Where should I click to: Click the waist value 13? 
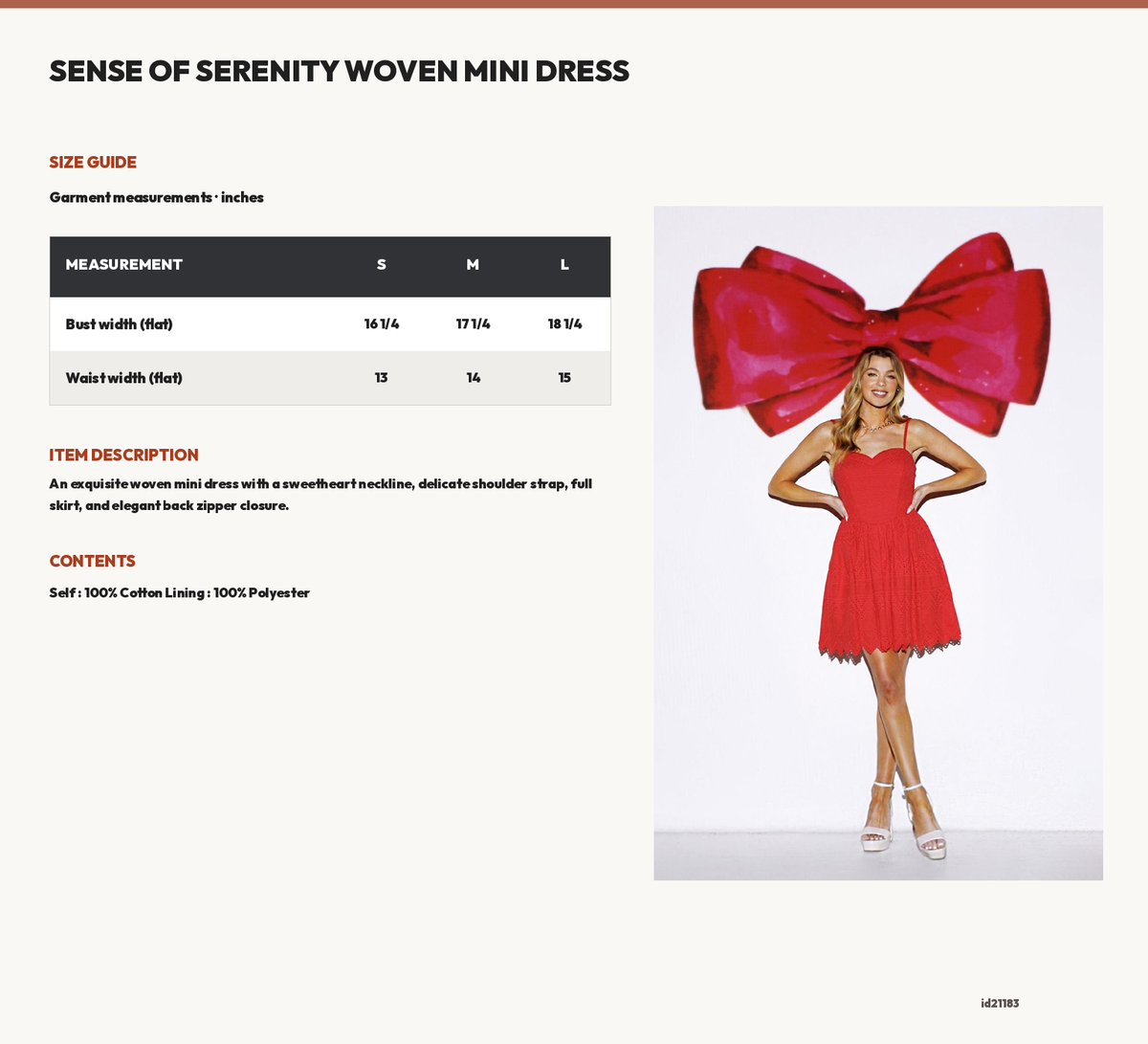(x=381, y=378)
